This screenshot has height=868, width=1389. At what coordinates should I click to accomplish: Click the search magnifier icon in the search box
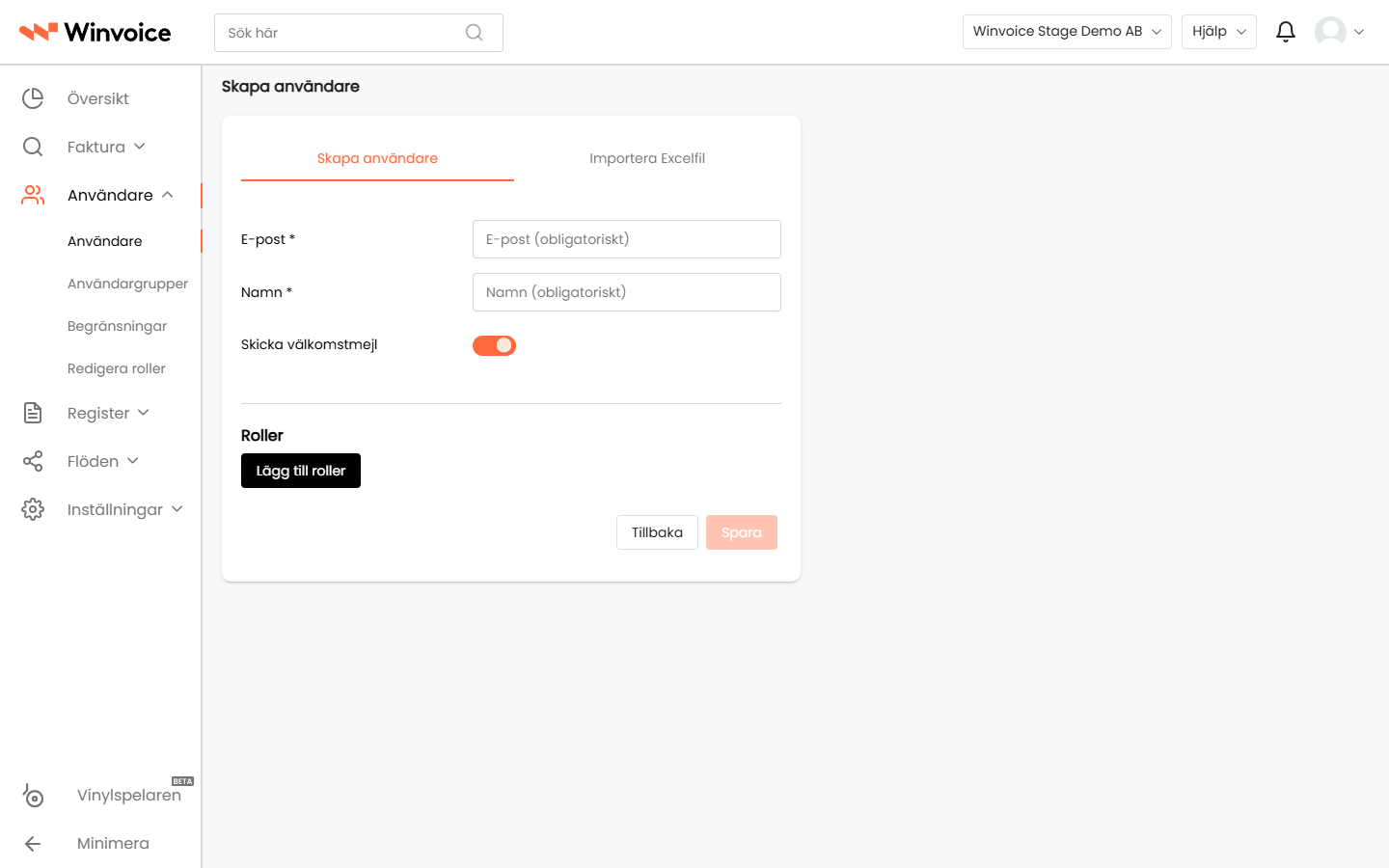pyautogui.click(x=474, y=33)
